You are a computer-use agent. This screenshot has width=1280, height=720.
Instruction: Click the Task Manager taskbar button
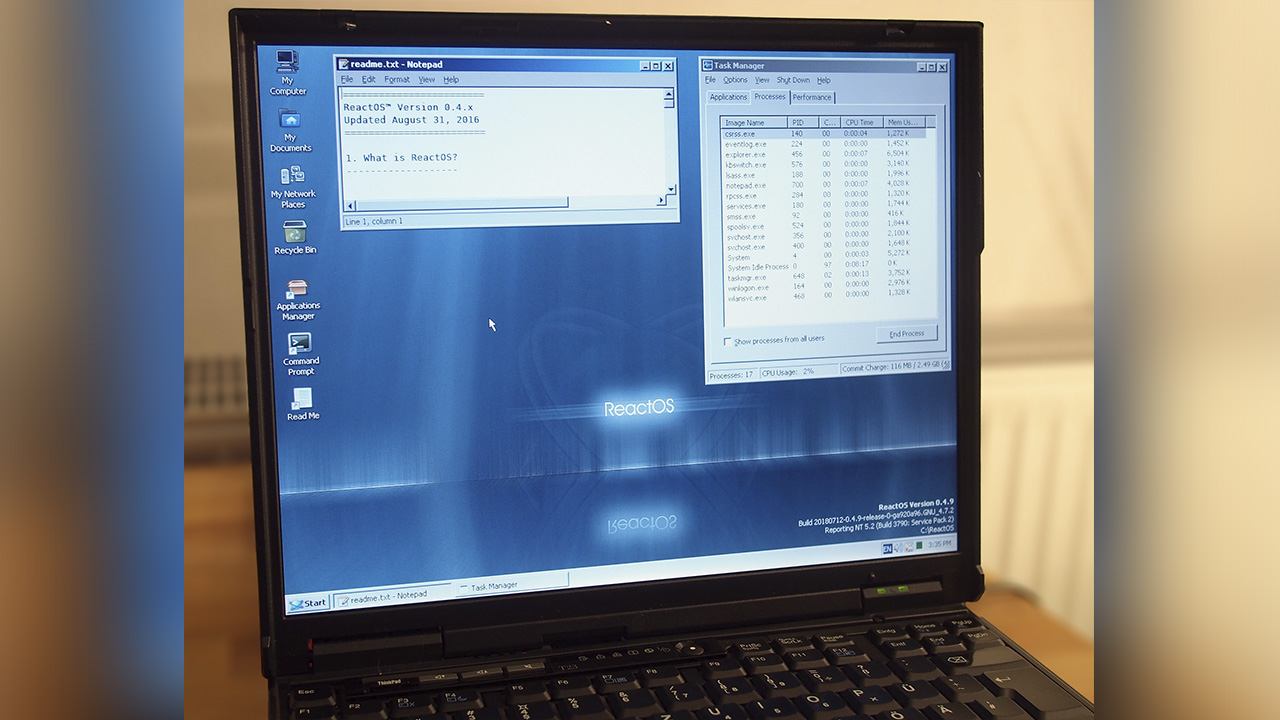[512, 585]
